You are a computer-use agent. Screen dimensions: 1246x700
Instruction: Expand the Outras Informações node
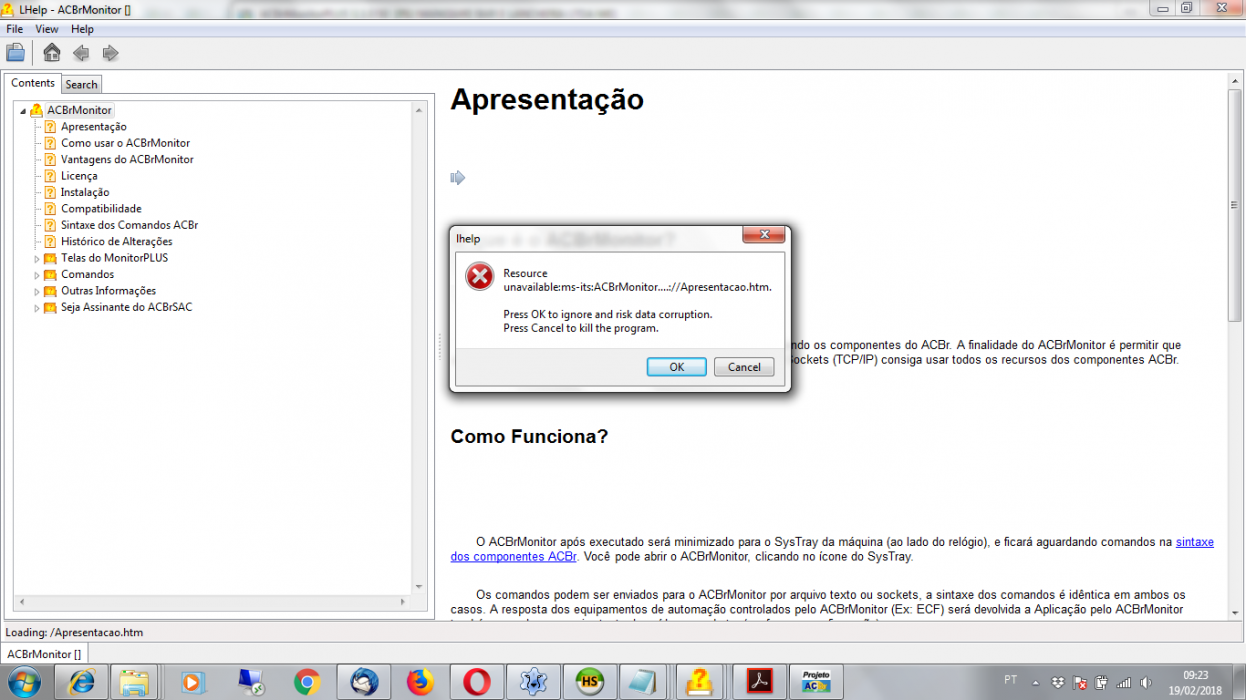(37, 291)
